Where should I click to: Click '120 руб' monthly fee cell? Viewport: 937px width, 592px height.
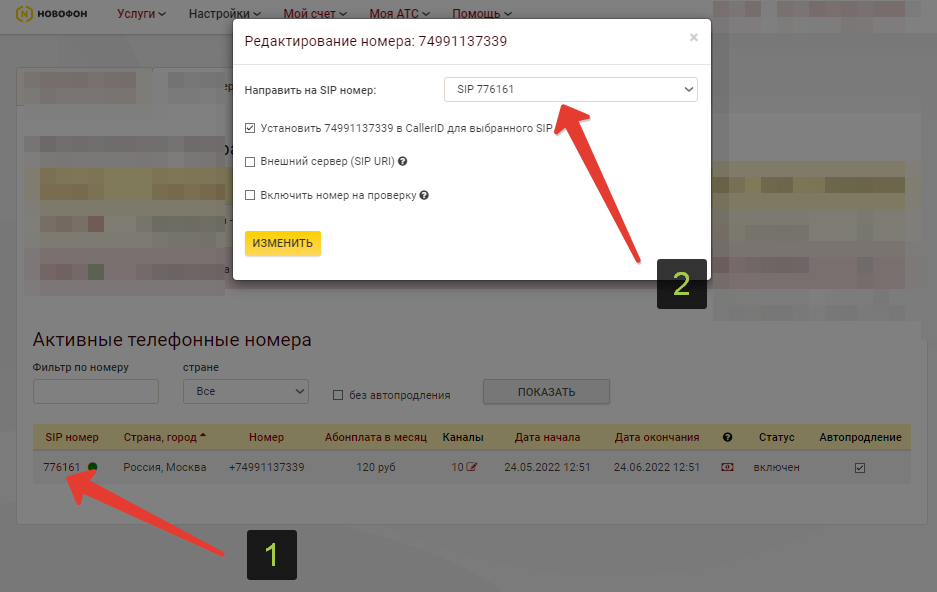pyautogui.click(x=376, y=467)
